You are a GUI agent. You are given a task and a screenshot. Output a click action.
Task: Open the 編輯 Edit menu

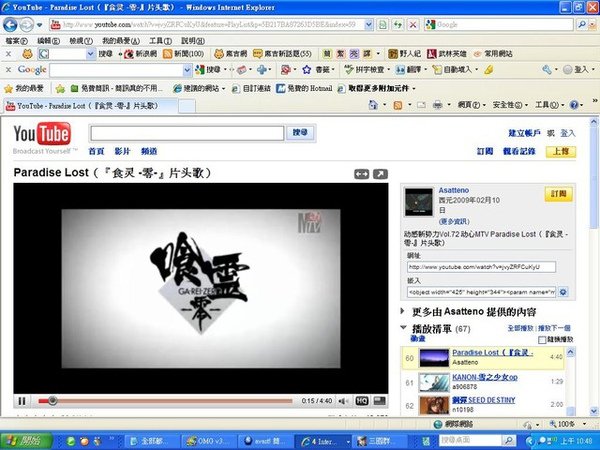48,41
